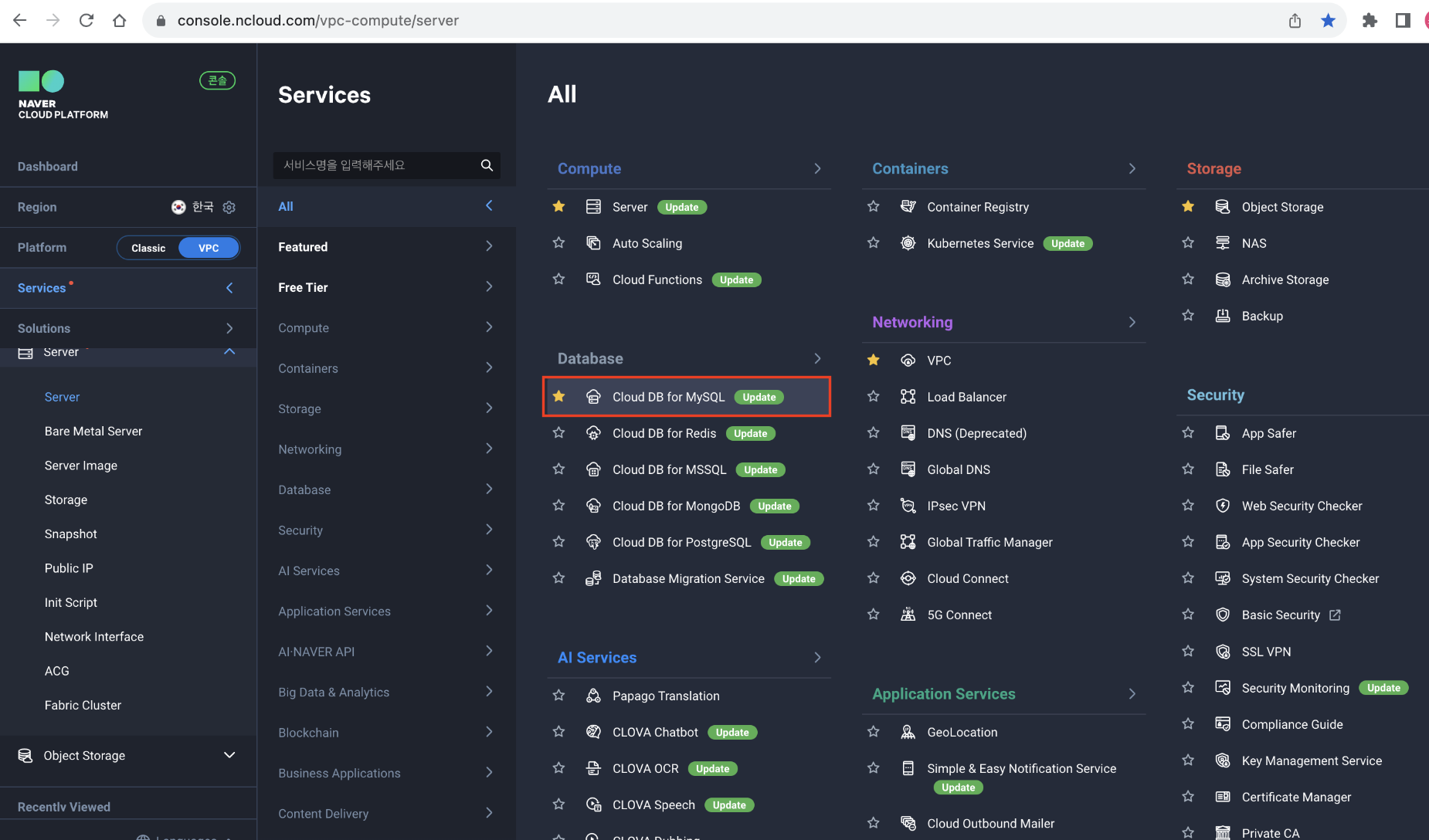Select the Security category in Services list
This screenshot has height=840, width=1429.
pos(386,530)
